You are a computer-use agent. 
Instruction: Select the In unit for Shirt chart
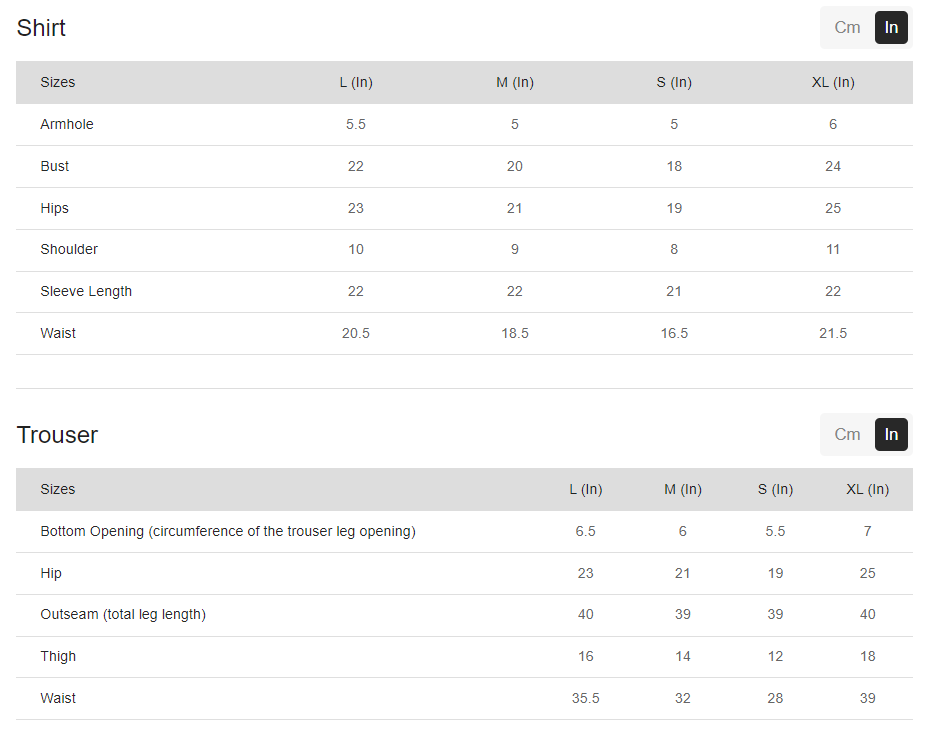click(x=891, y=28)
